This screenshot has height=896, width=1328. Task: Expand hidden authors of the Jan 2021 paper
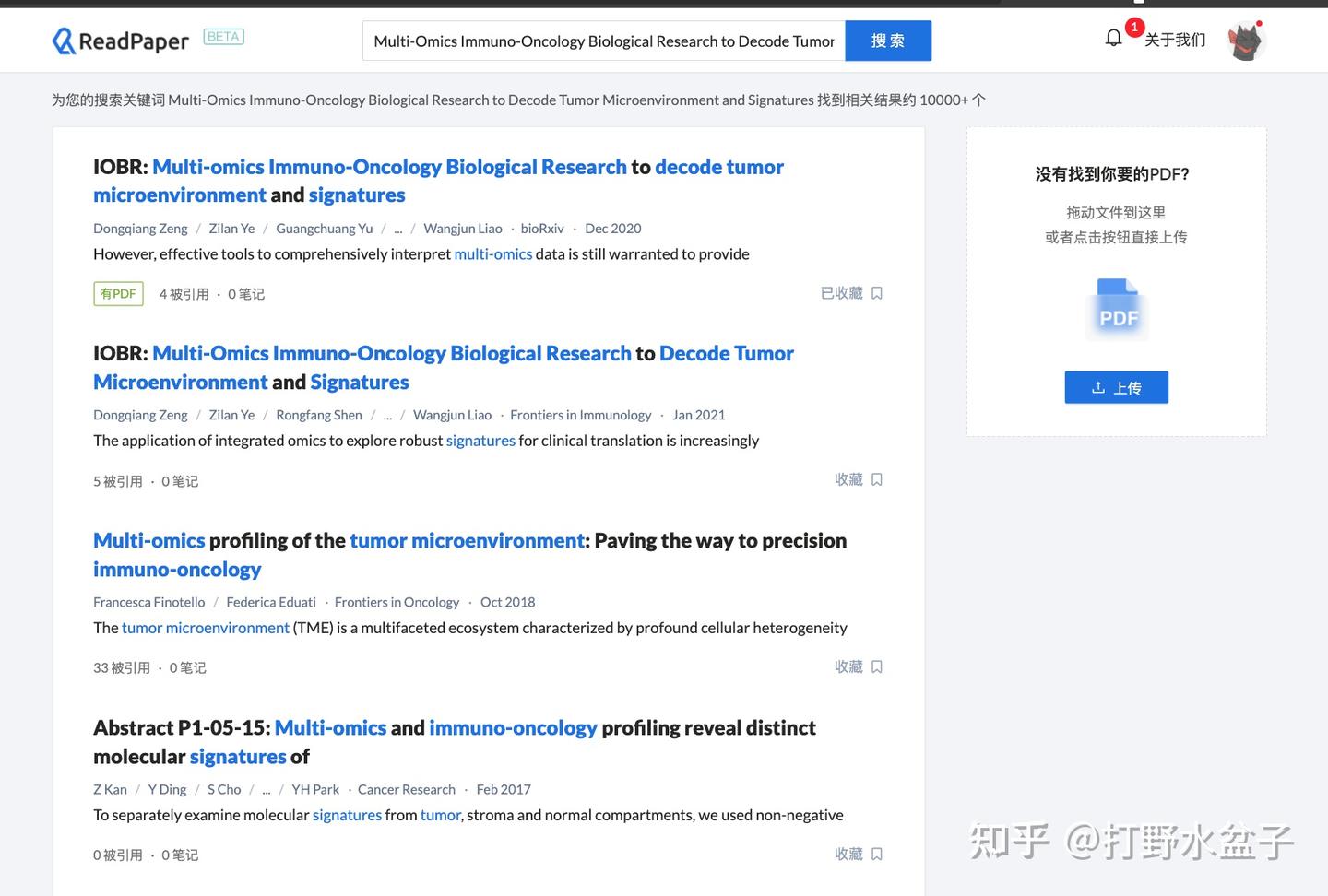tap(387, 415)
